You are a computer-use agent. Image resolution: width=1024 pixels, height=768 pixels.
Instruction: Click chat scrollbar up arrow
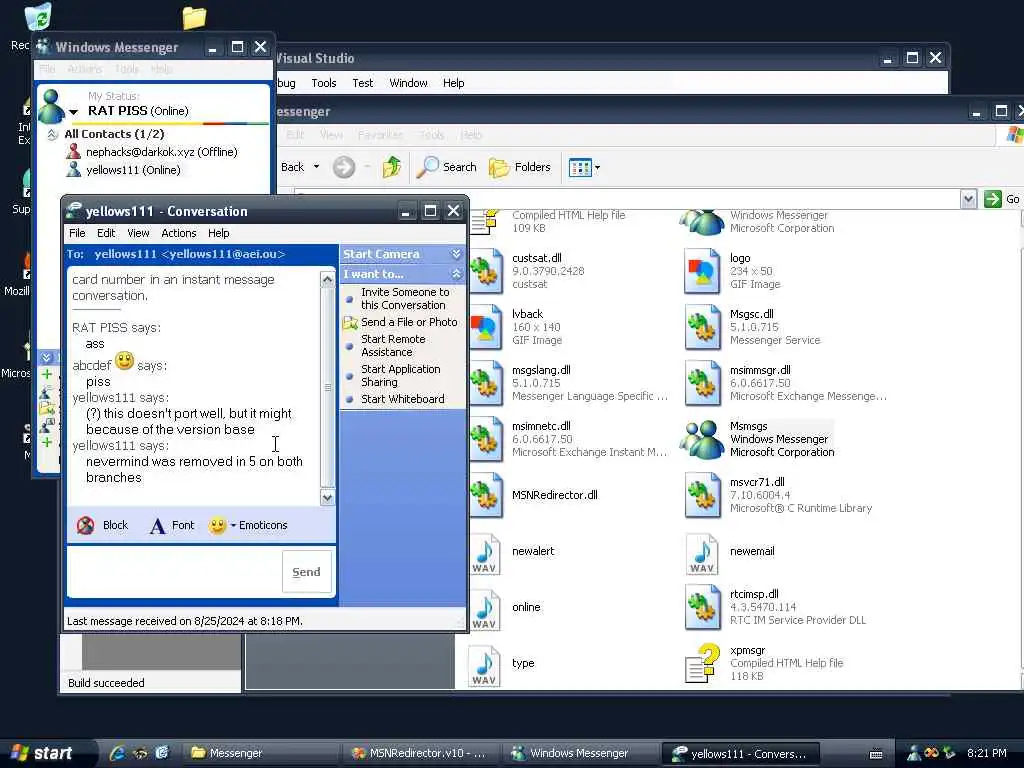point(327,280)
